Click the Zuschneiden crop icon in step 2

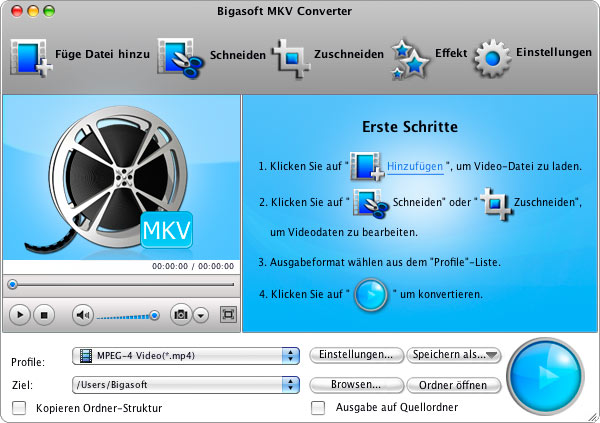pyautogui.click(x=496, y=204)
